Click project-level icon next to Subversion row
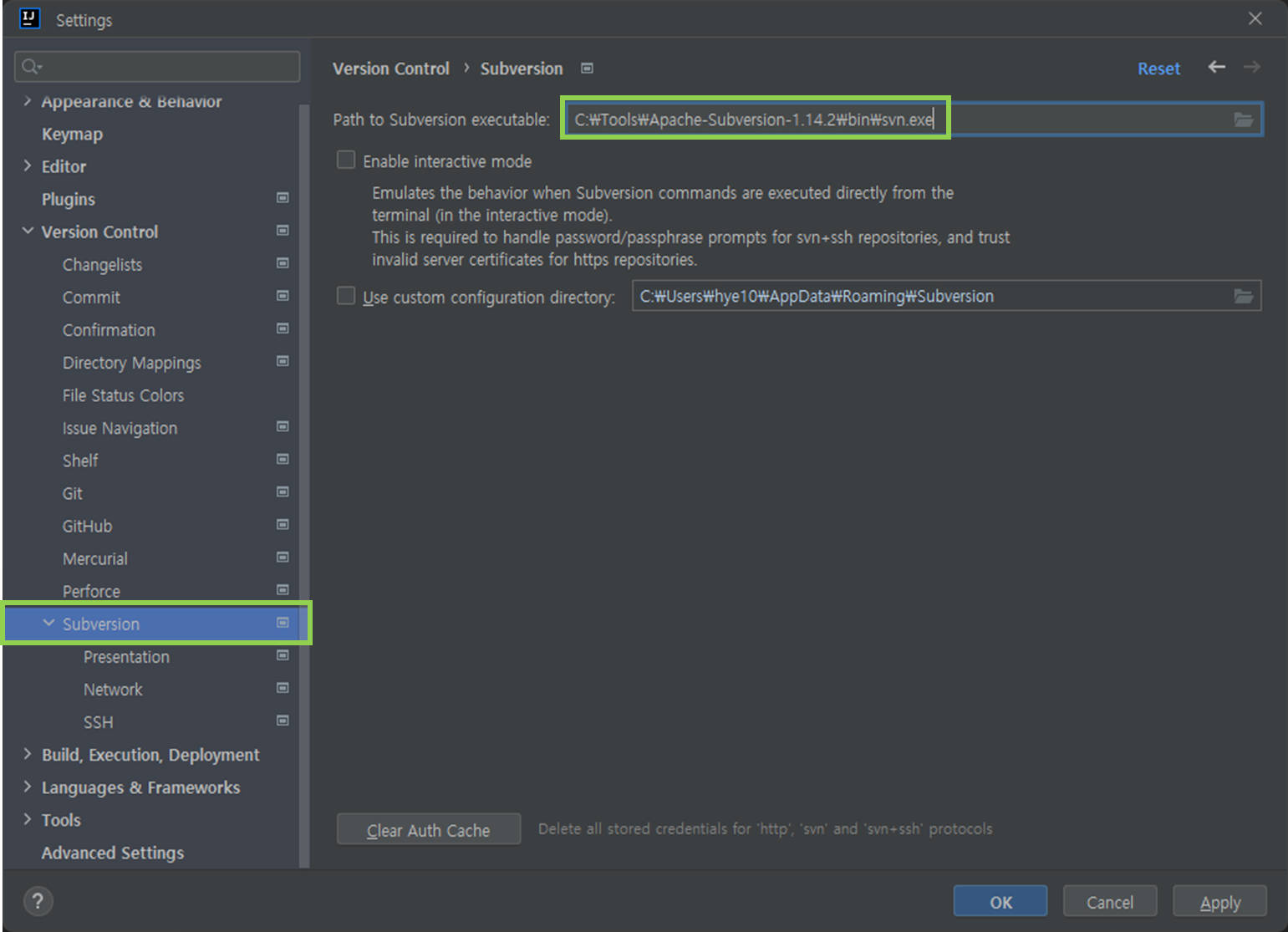 283,623
